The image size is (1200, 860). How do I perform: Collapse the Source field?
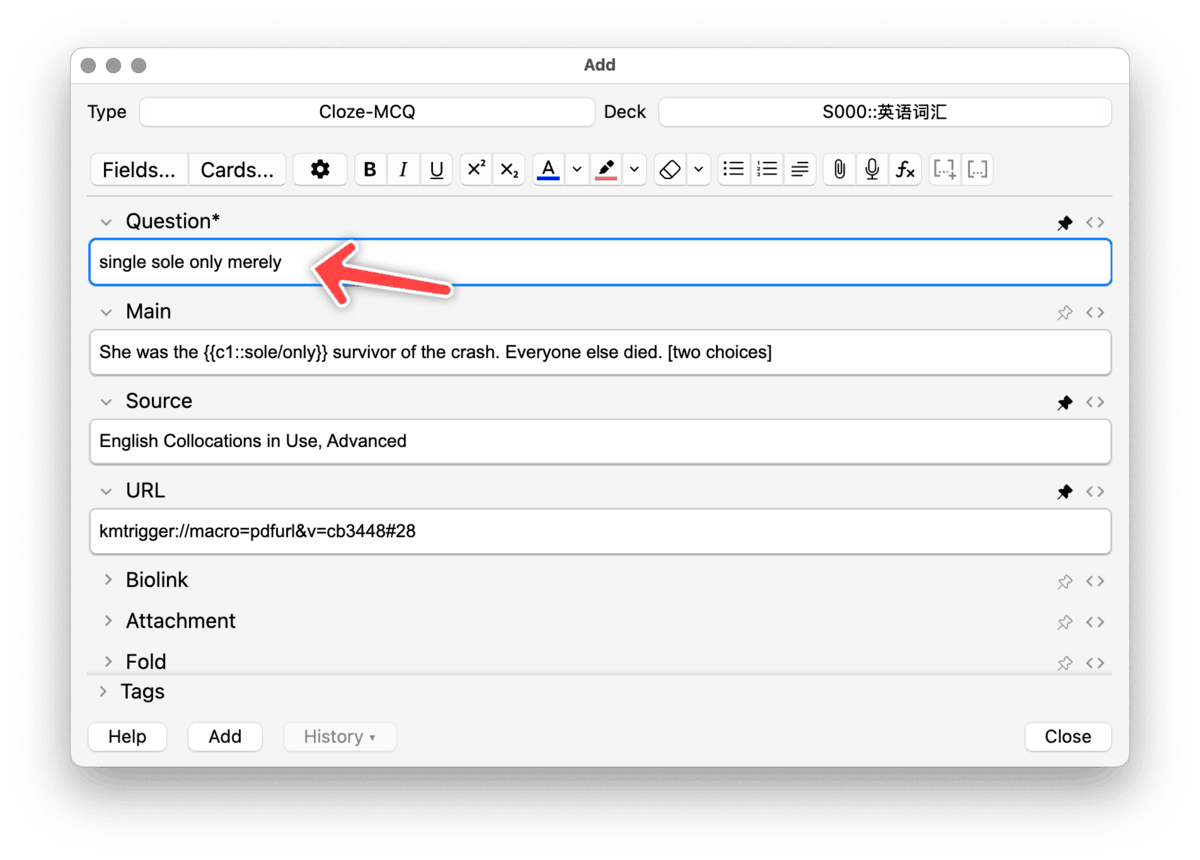tap(107, 402)
